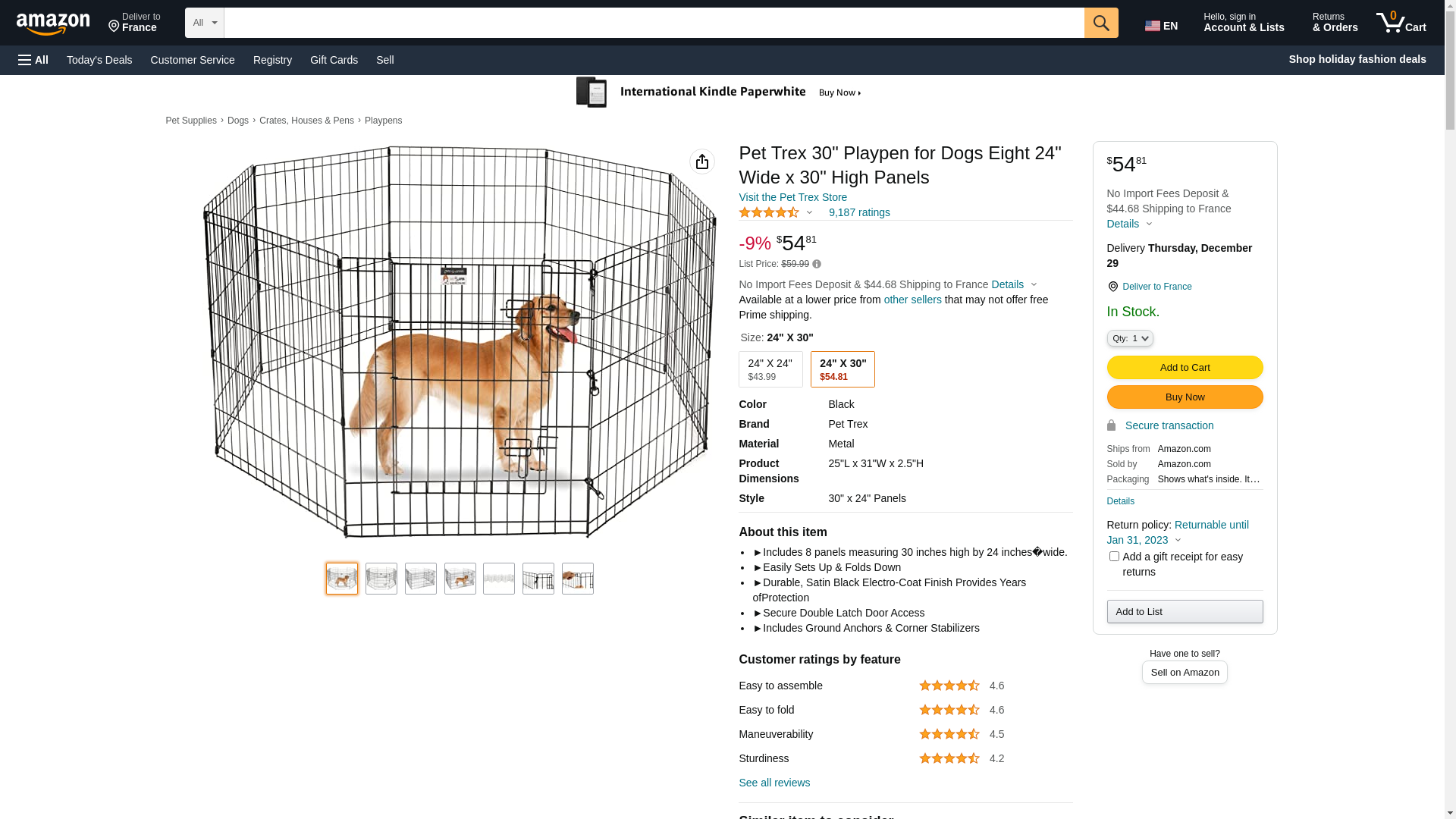Screen dimensions: 1456x819
Task: Open Today's Deals in navigation bar
Action: click(99, 60)
